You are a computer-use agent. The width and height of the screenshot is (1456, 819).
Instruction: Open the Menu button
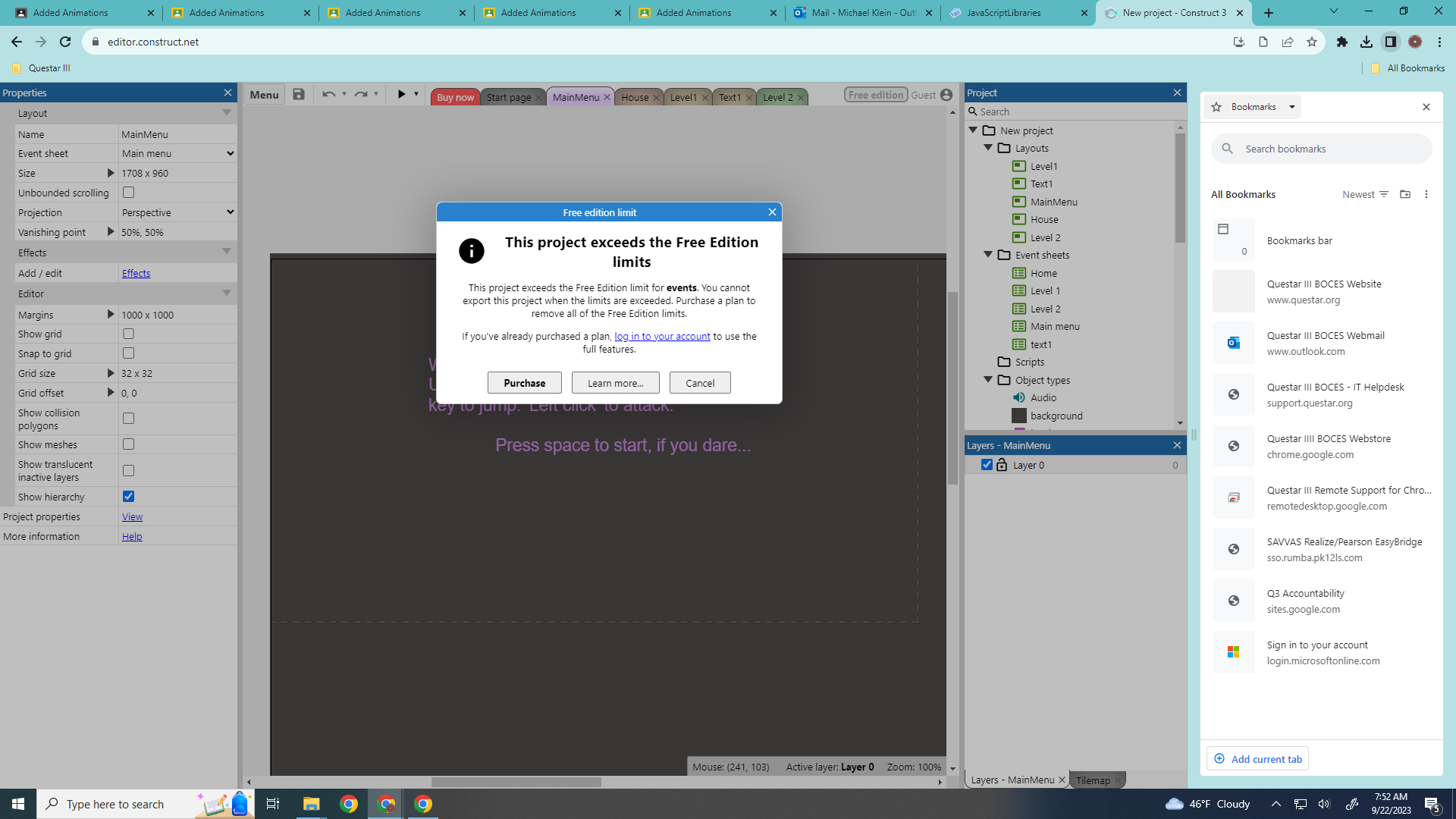coord(264,95)
